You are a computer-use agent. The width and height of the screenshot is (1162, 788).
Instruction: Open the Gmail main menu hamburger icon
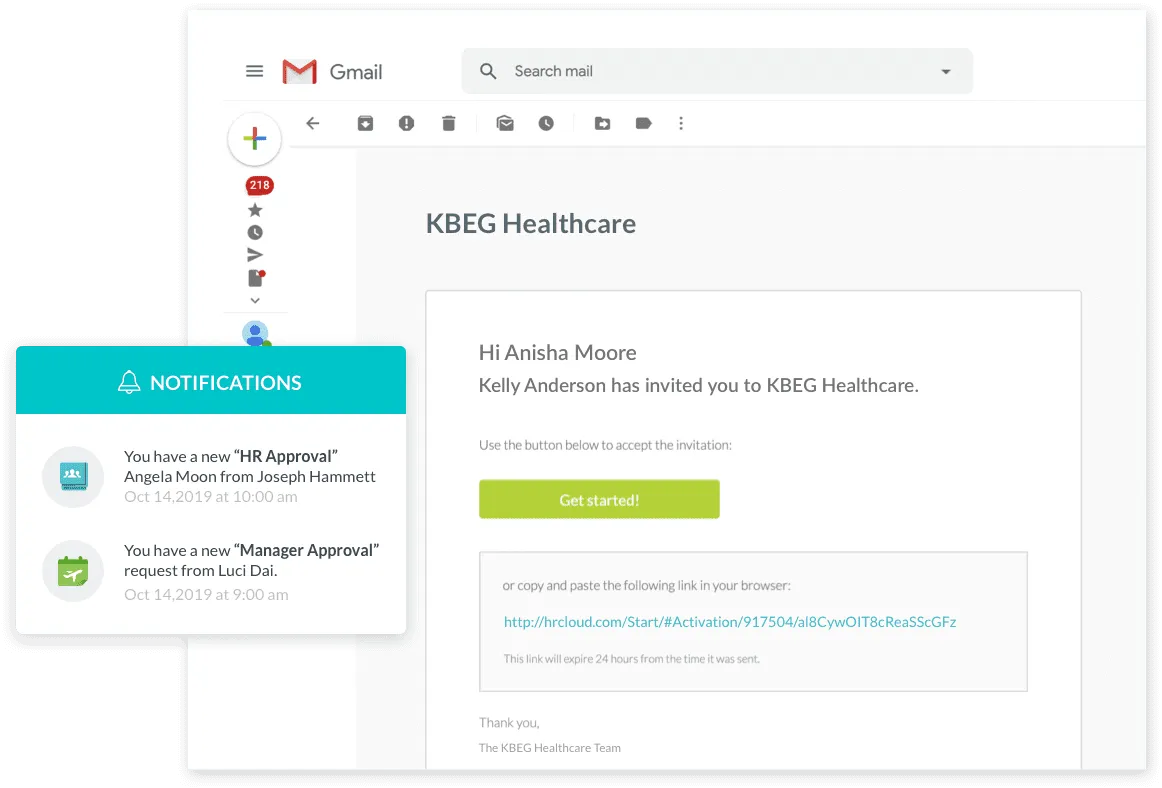(254, 71)
